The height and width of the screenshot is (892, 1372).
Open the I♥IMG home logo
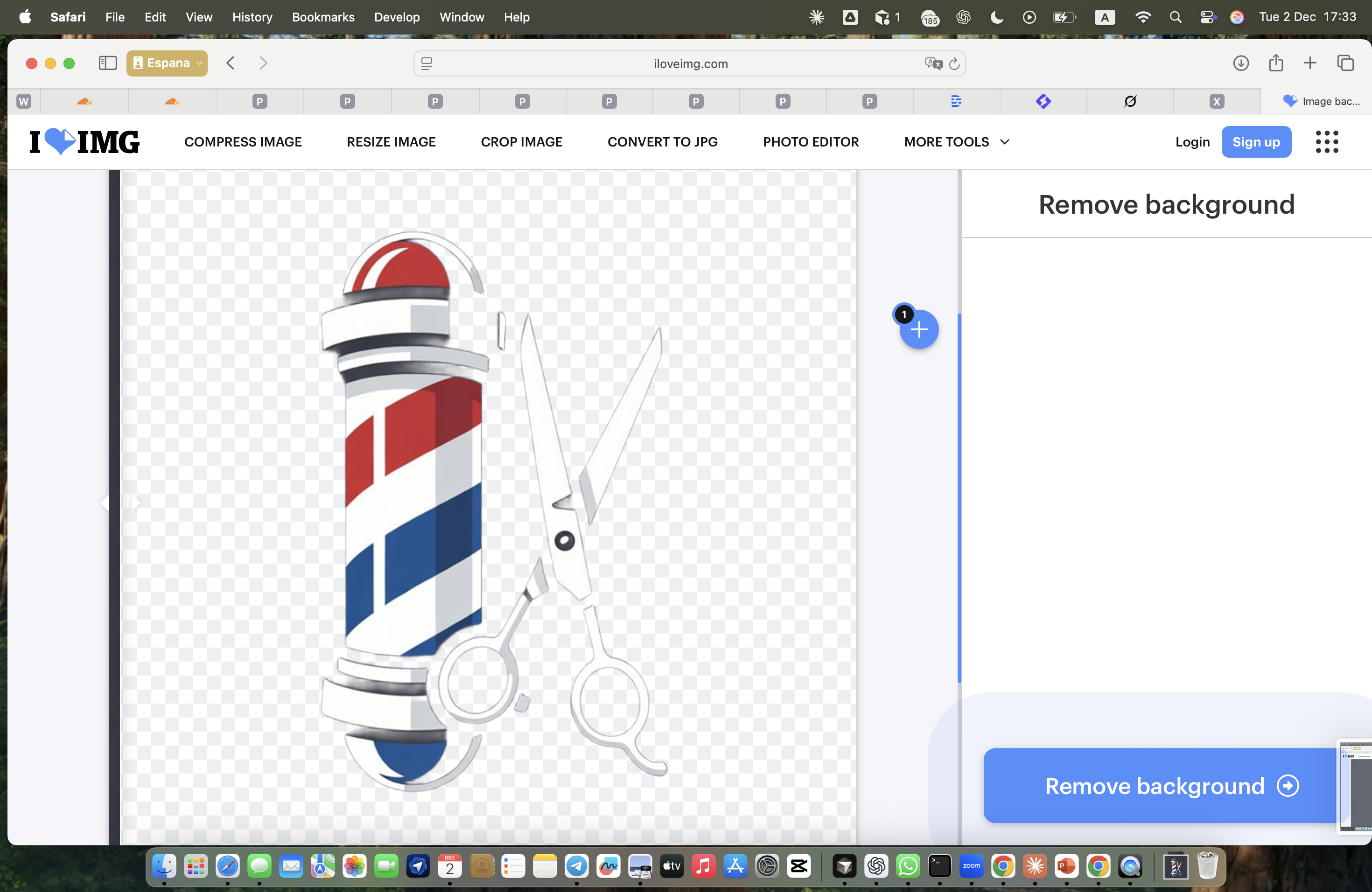[84, 142]
